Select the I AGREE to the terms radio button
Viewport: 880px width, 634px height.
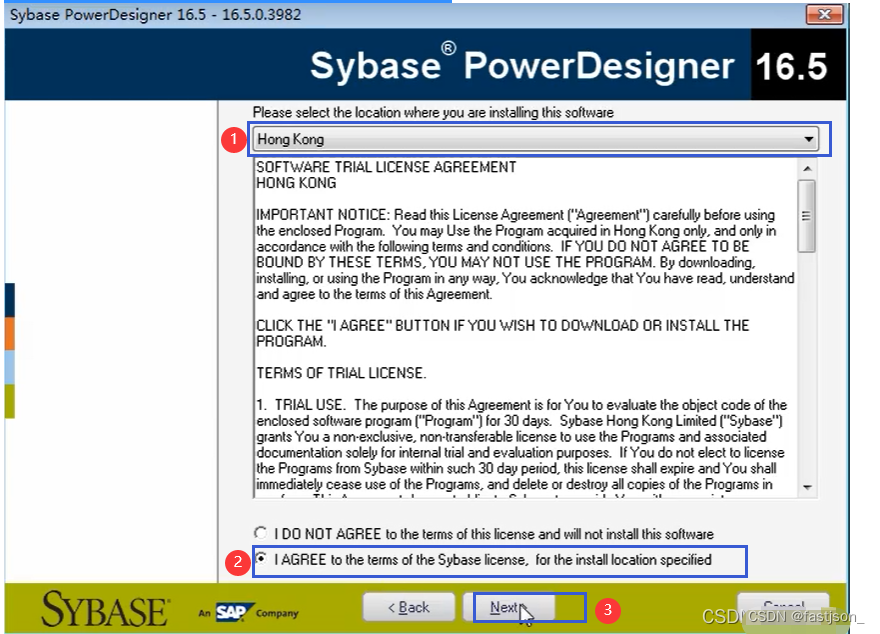260,558
